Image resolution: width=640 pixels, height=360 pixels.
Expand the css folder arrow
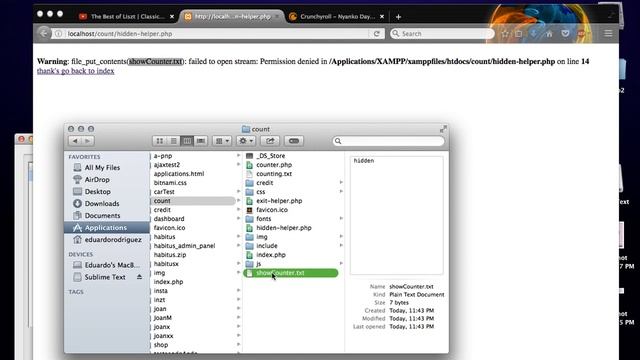pyautogui.click(x=341, y=191)
